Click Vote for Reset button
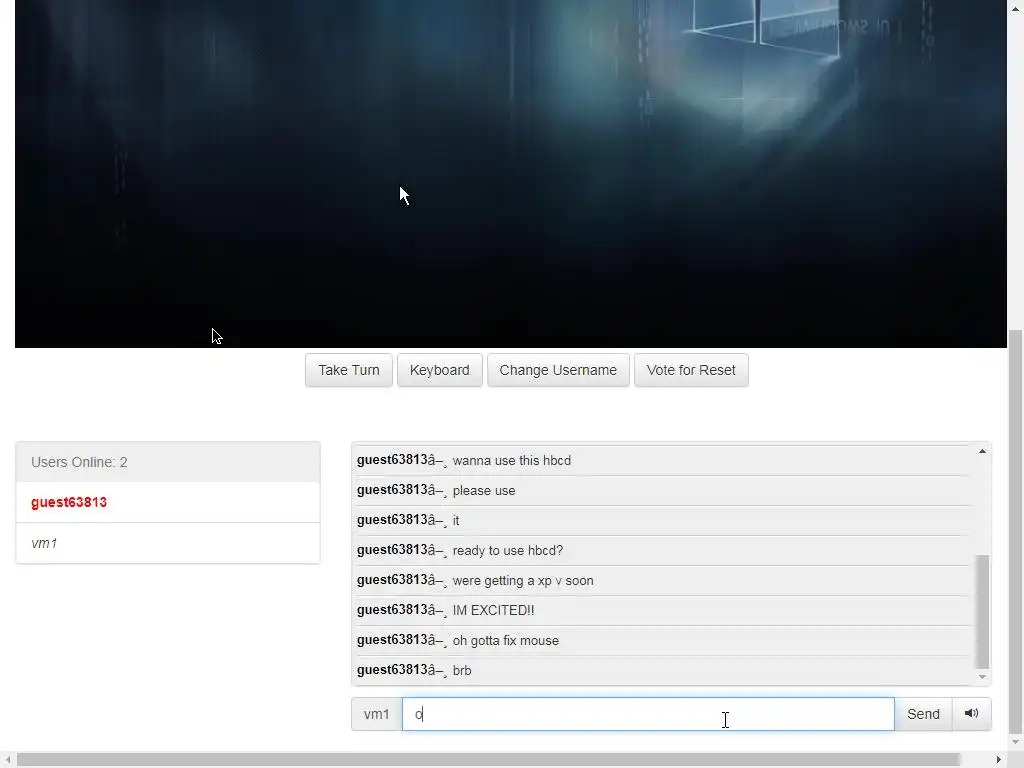Screen dimensions: 1024x768 691,370
